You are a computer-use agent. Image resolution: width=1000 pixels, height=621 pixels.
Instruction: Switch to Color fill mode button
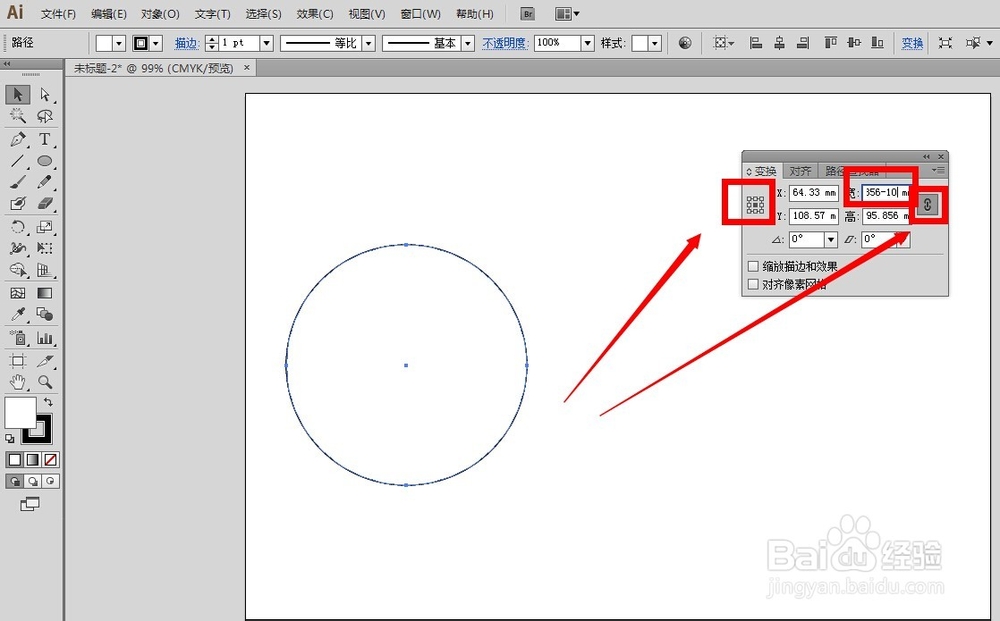coord(15,460)
